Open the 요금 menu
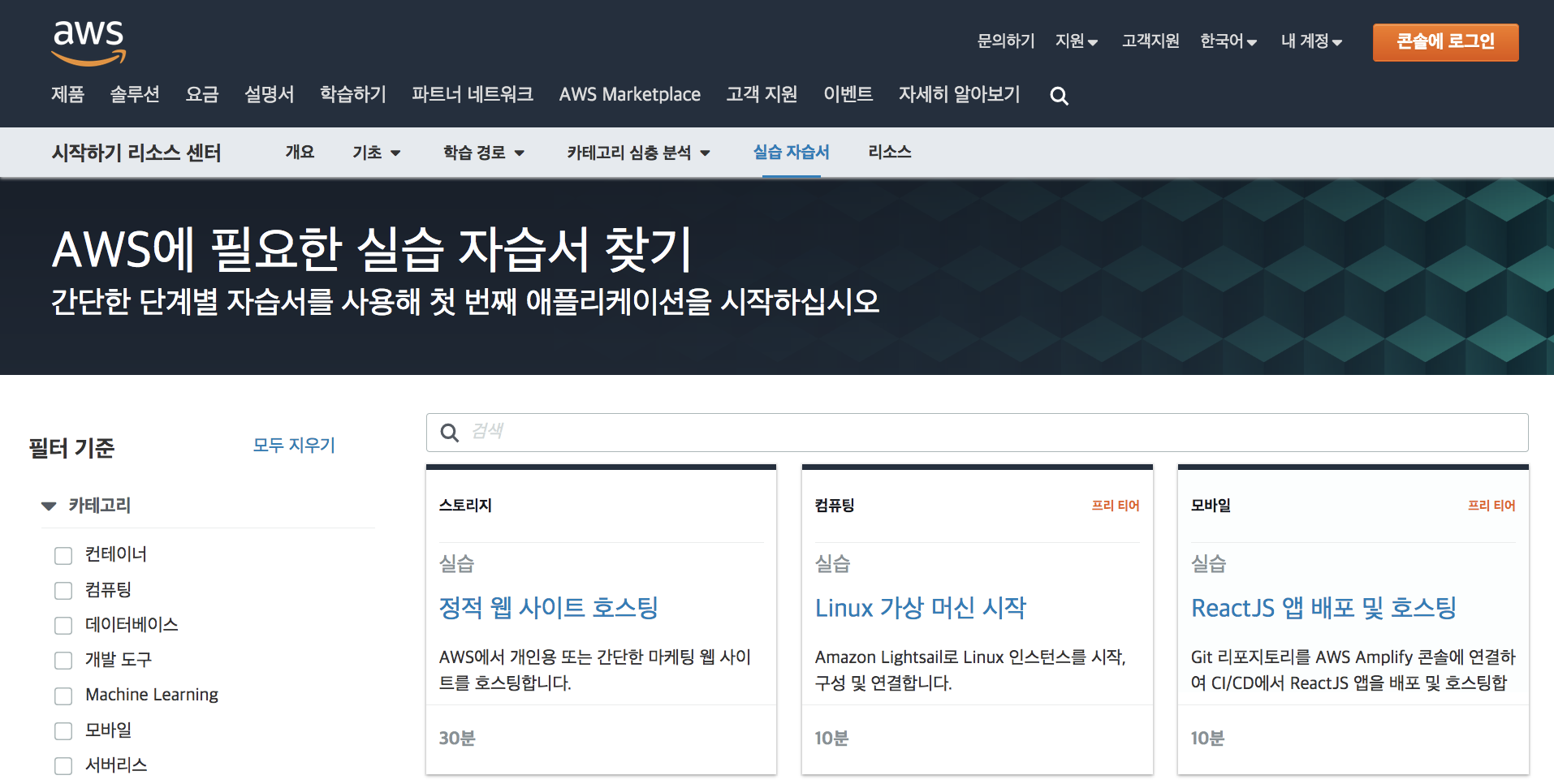1554x784 pixels. [202, 94]
